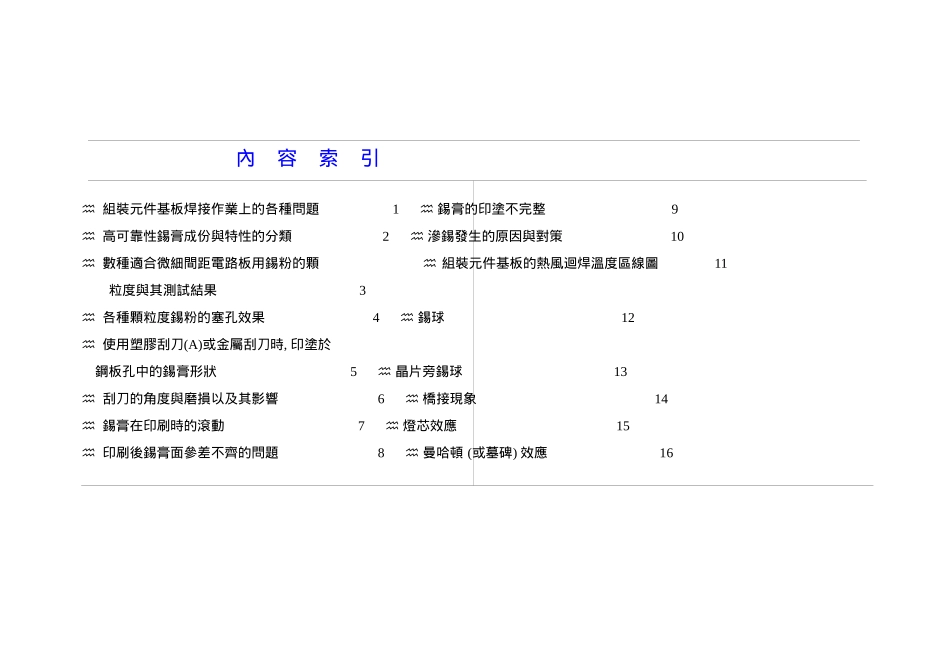Click page number 7

(361, 427)
